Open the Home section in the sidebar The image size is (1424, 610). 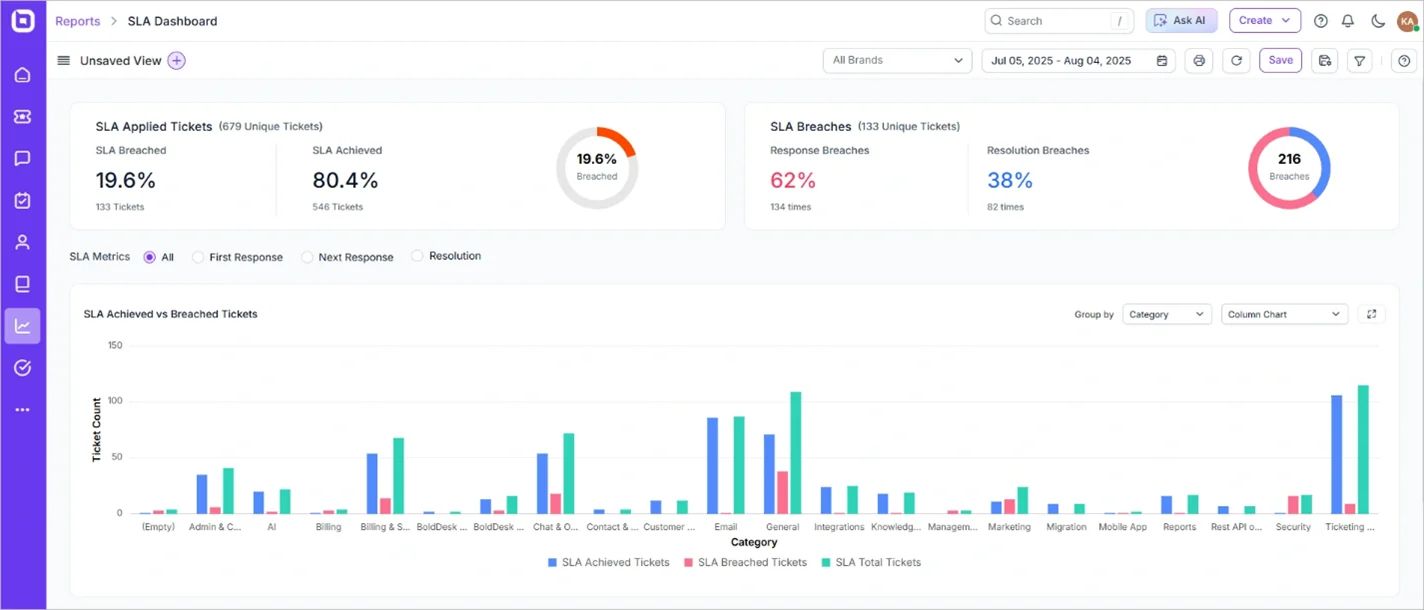pos(22,74)
